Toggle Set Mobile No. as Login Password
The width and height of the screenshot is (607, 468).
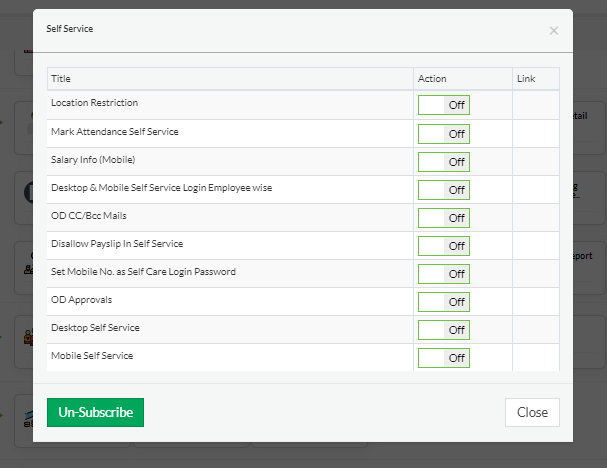pos(444,274)
